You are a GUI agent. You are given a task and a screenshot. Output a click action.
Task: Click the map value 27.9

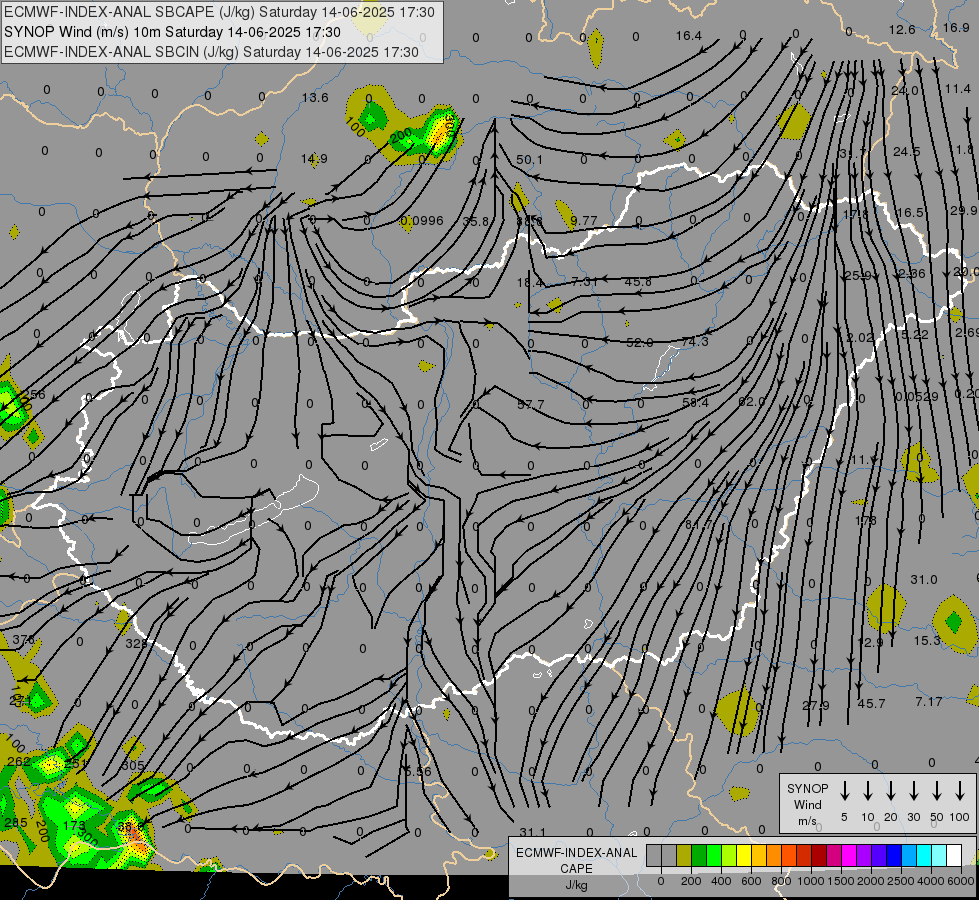coord(816,705)
